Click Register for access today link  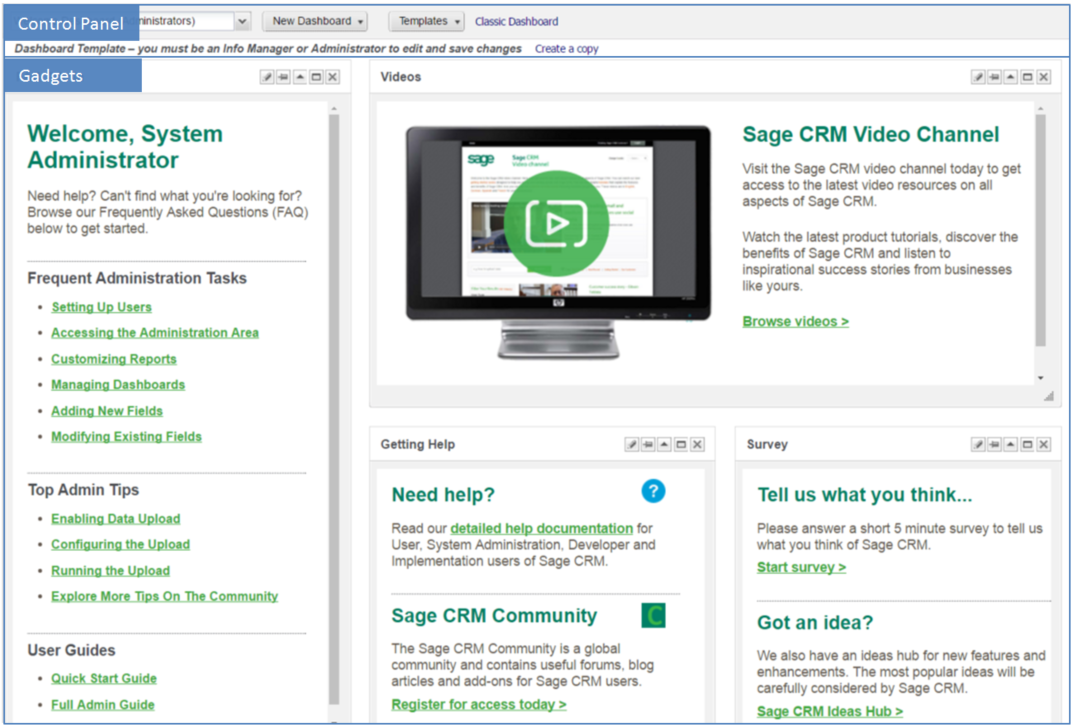(x=479, y=704)
